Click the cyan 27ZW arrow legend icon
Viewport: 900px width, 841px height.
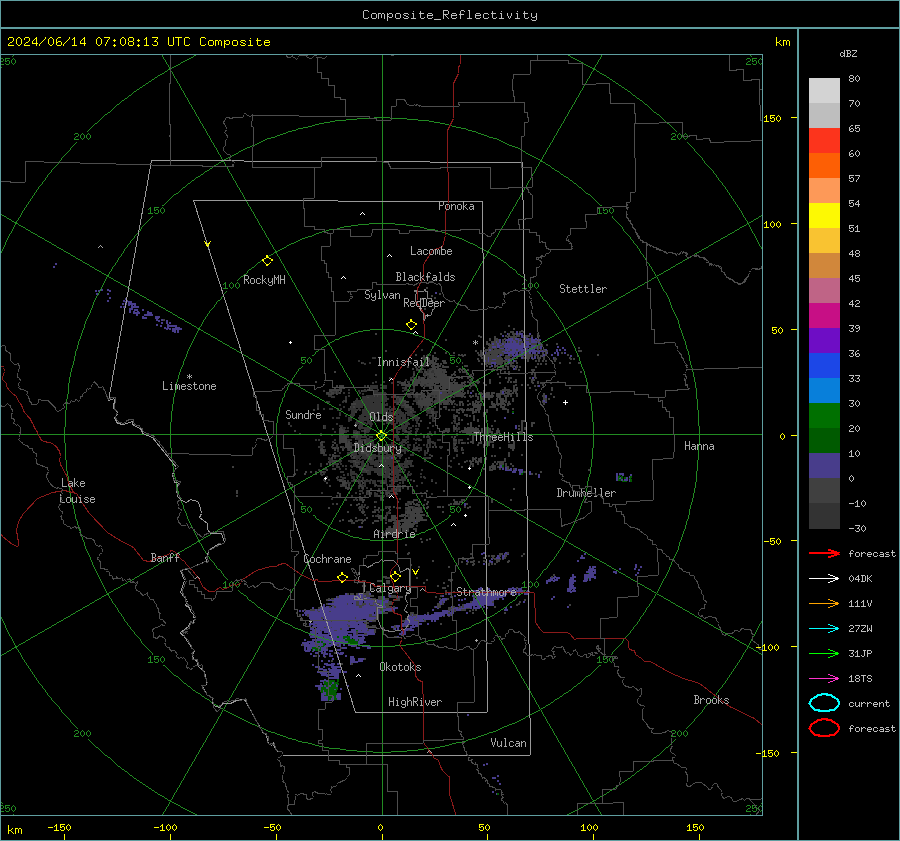click(824, 629)
